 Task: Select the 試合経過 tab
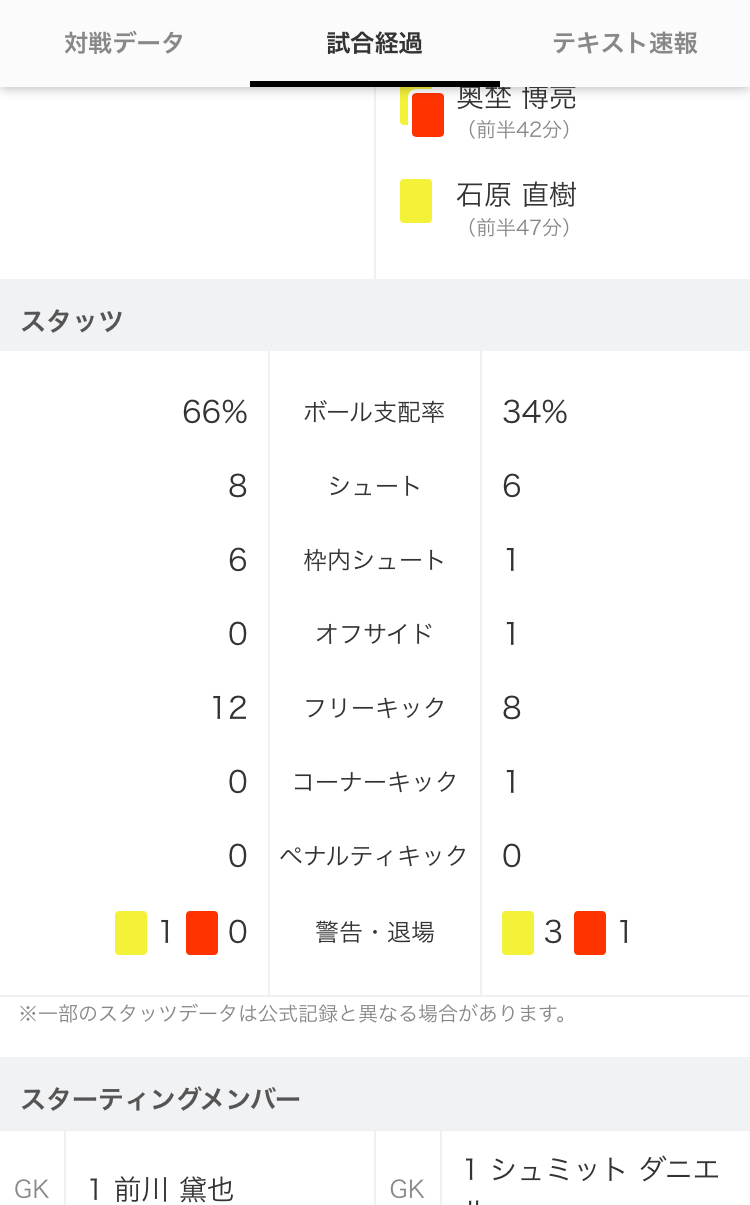(374, 43)
